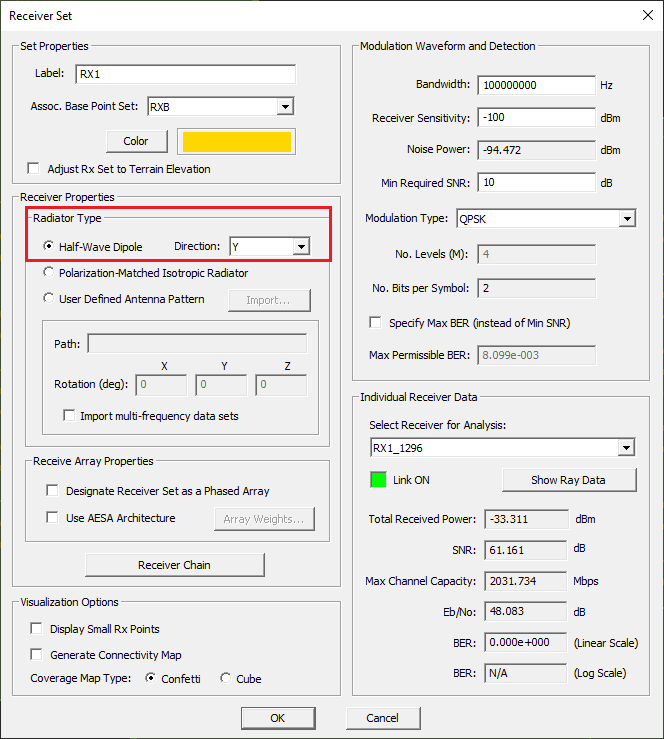
Task: Select Polarization-Matched Isotropic Radiator option
Action: (48, 272)
